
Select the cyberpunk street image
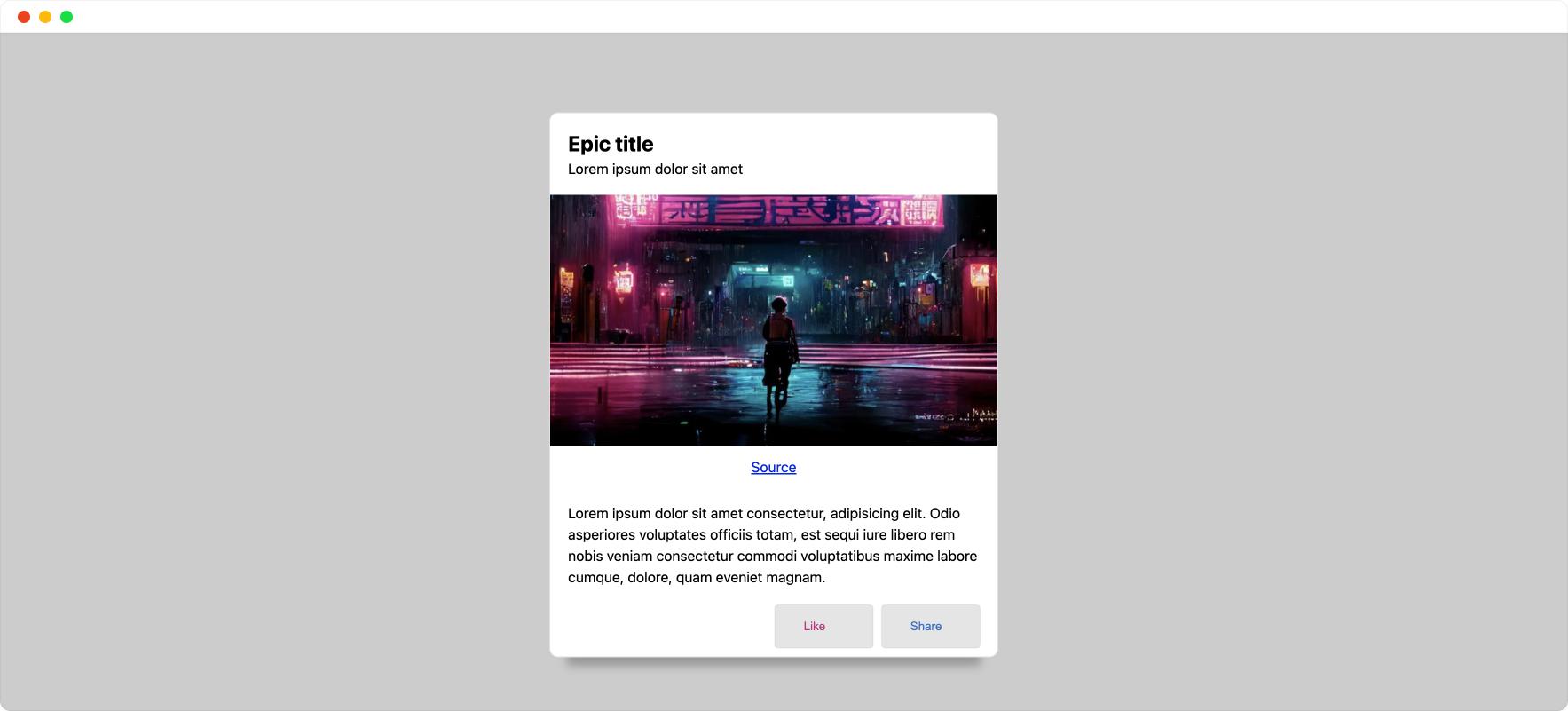(x=773, y=320)
